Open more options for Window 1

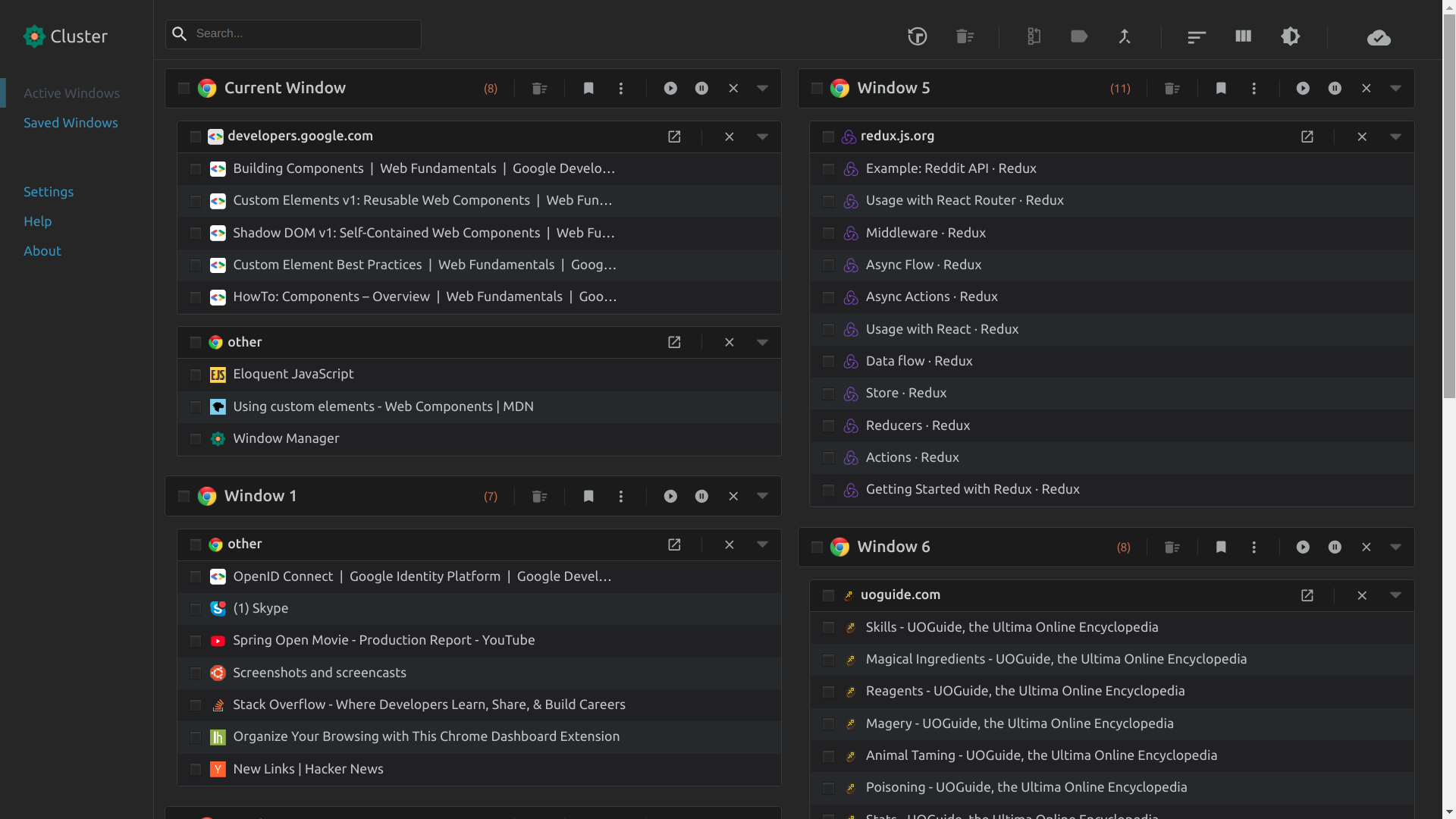621,497
